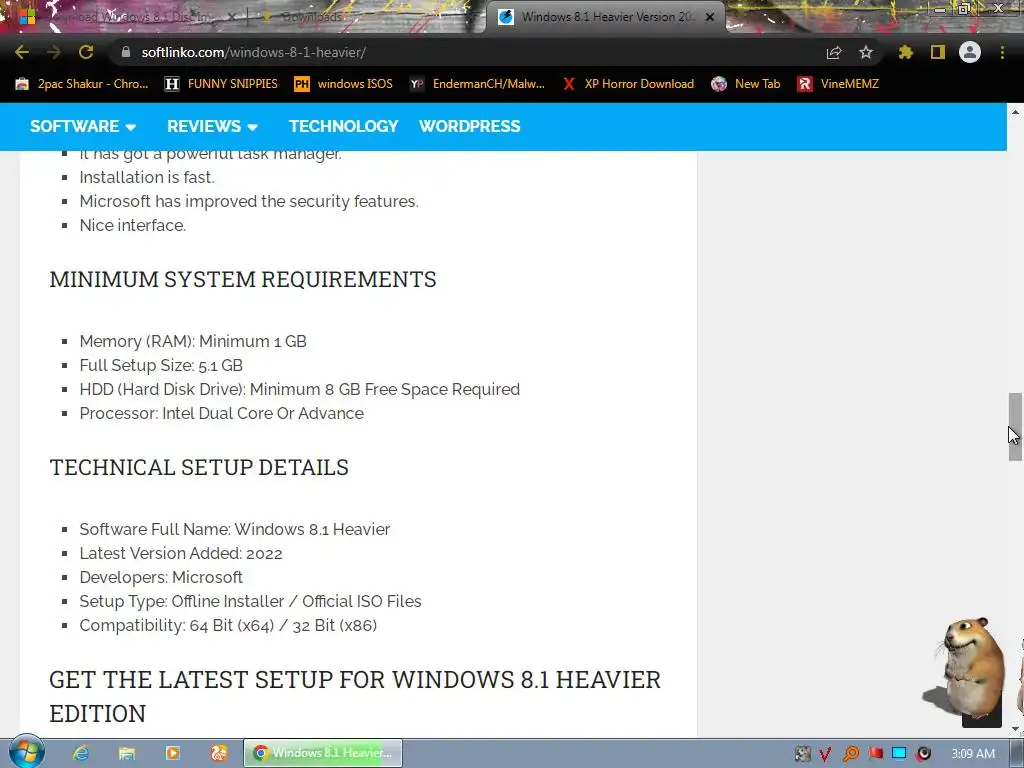Viewport: 1024px width, 768px height.
Task: Open the orange UC Browser taskbar icon
Action: point(219,753)
